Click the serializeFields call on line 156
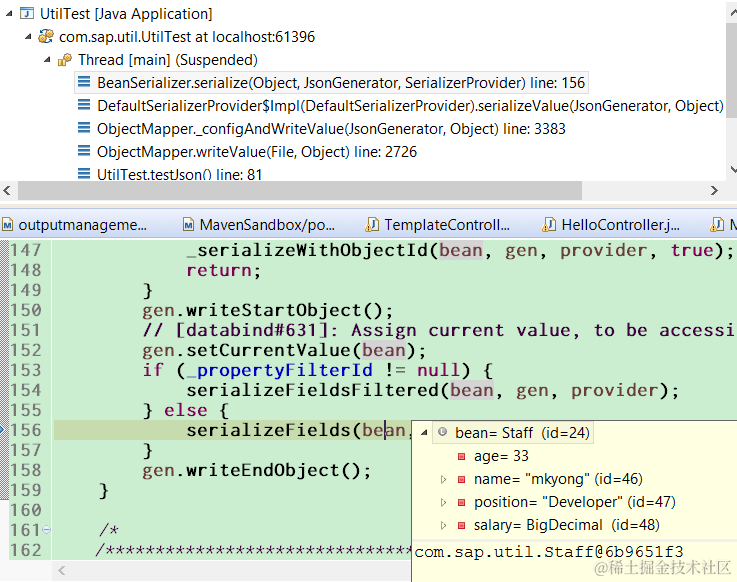 [x=268, y=430]
